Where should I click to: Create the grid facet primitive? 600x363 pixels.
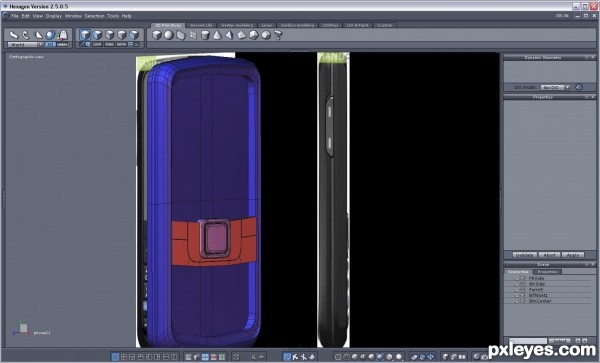pos(193,35)
